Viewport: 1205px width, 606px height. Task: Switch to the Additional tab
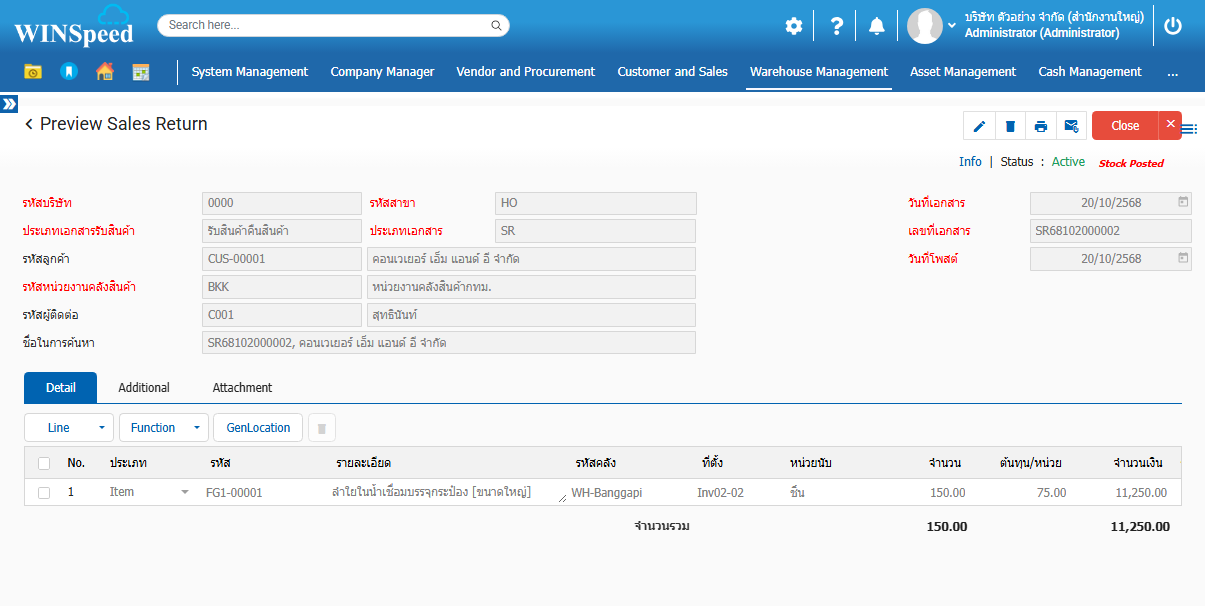[144, 388]
